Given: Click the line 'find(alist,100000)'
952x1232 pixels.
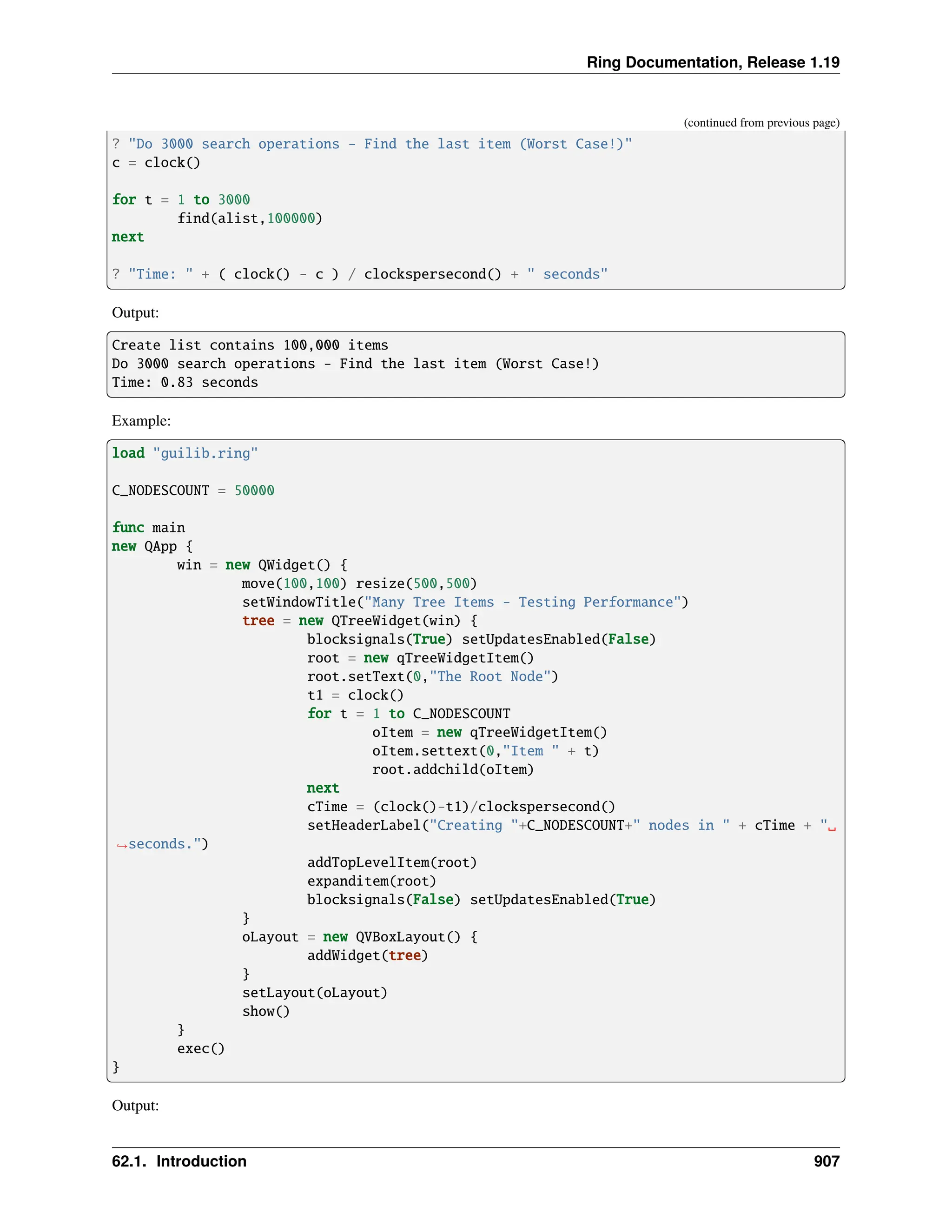Looking at the screenshot, I should (250, 219).
